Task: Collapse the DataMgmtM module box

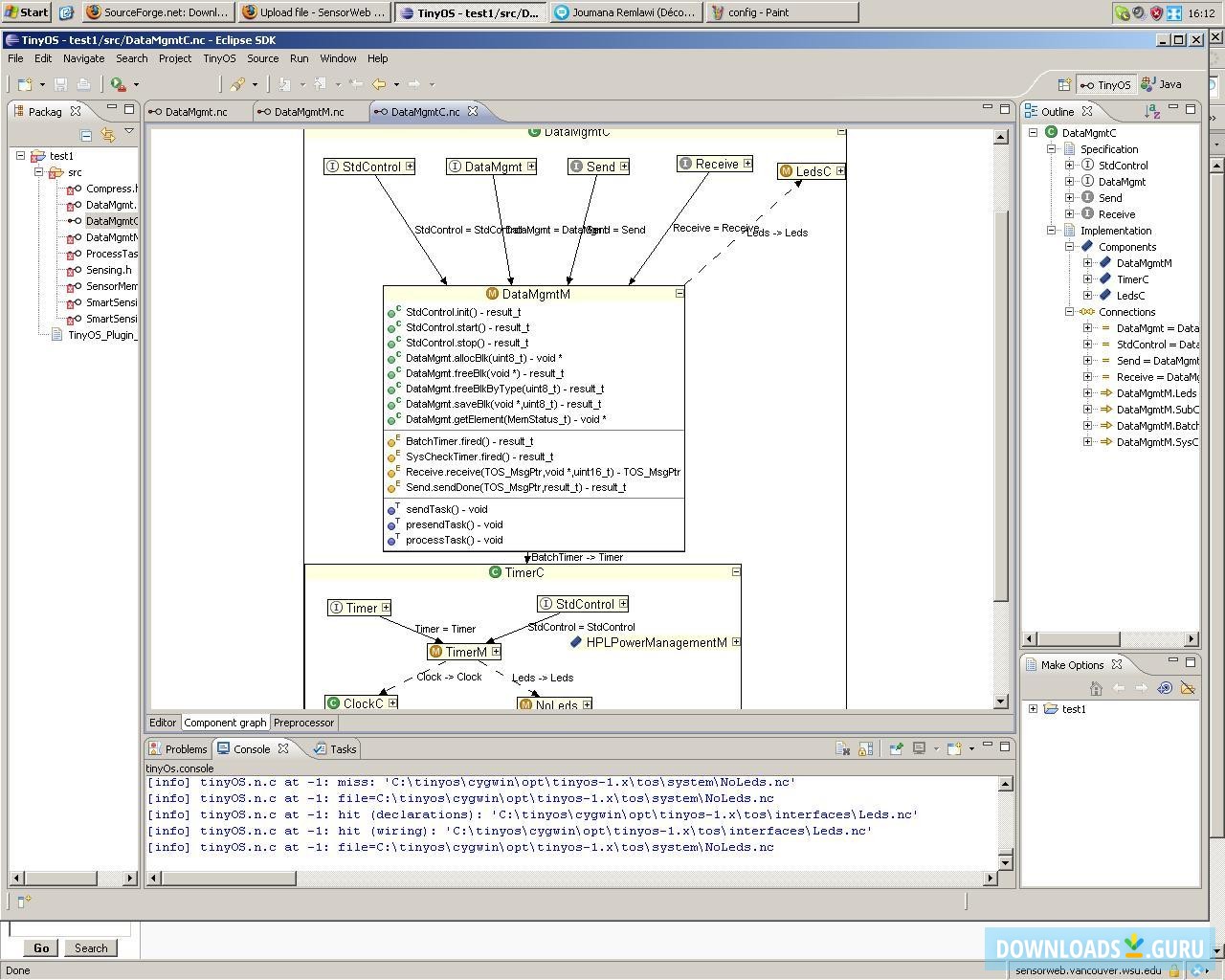Action: click(679, 294)
